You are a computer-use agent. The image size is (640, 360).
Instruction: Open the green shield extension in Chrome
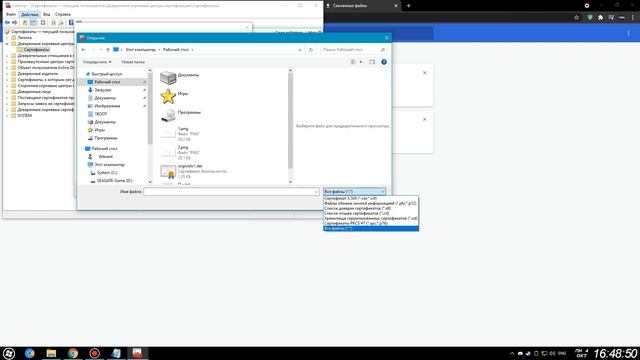(590, 18)
